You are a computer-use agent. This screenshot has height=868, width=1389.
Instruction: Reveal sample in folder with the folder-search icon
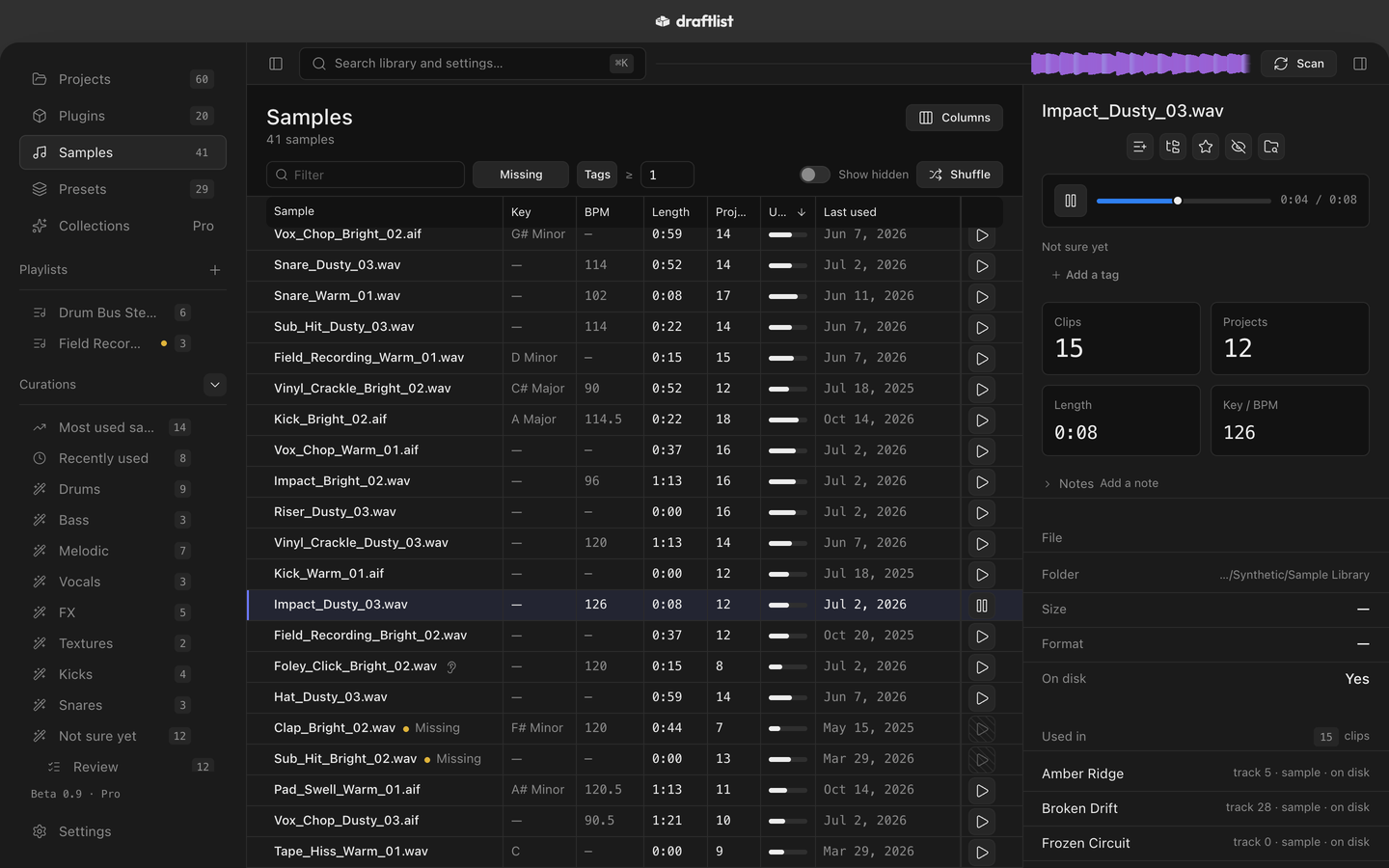pos(1271,147)
